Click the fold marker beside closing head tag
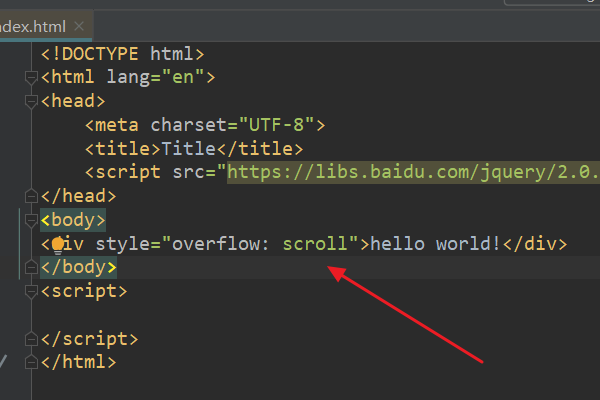 coord(32,196)
